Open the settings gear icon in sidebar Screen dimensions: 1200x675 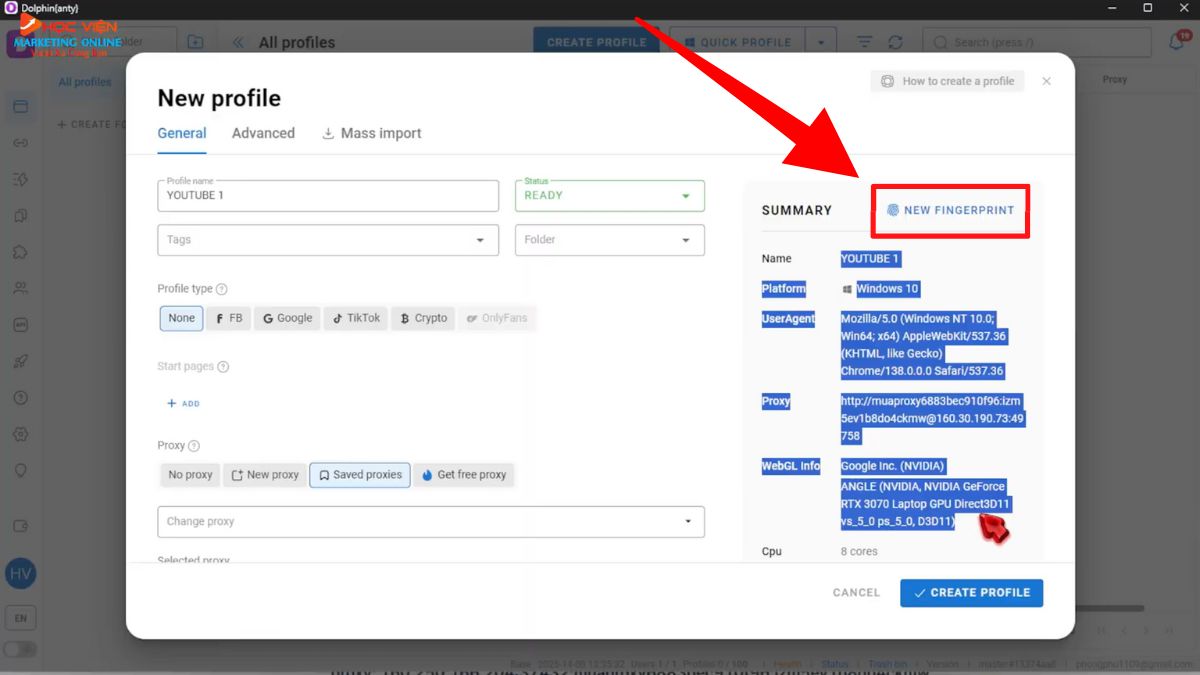click(20, 434)
